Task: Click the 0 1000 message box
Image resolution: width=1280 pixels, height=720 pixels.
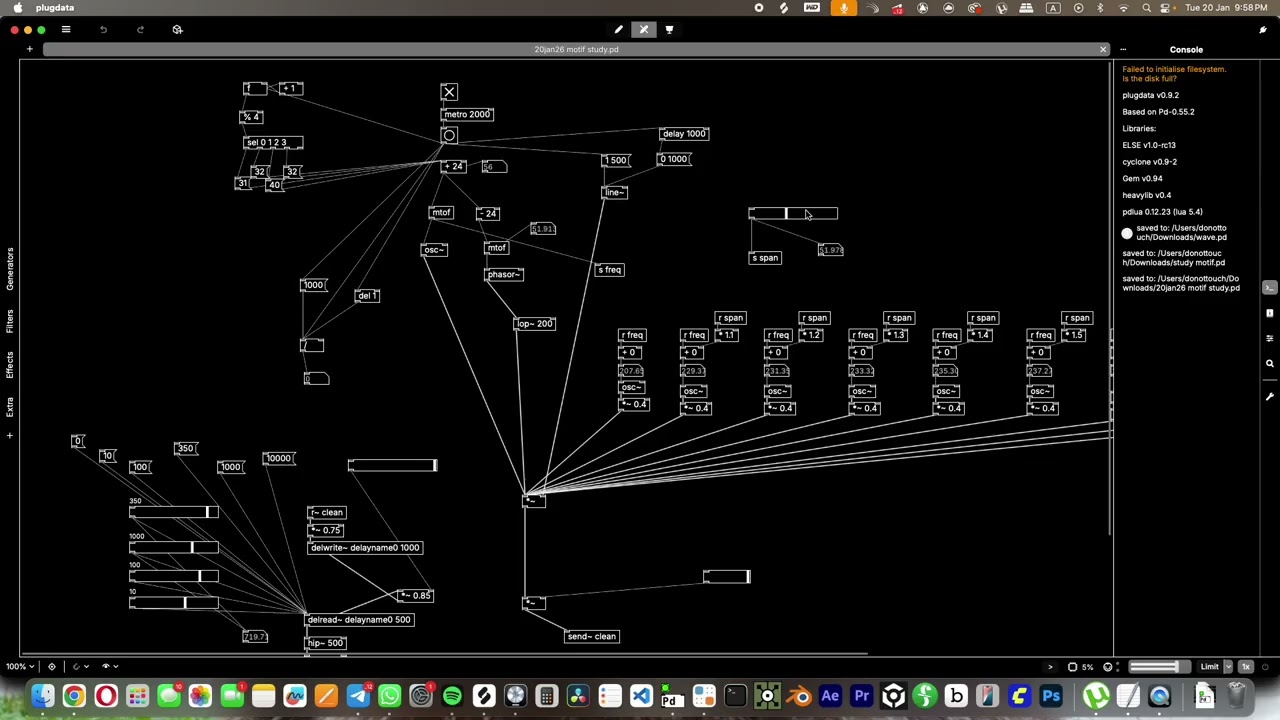Action: click(673, 159)
